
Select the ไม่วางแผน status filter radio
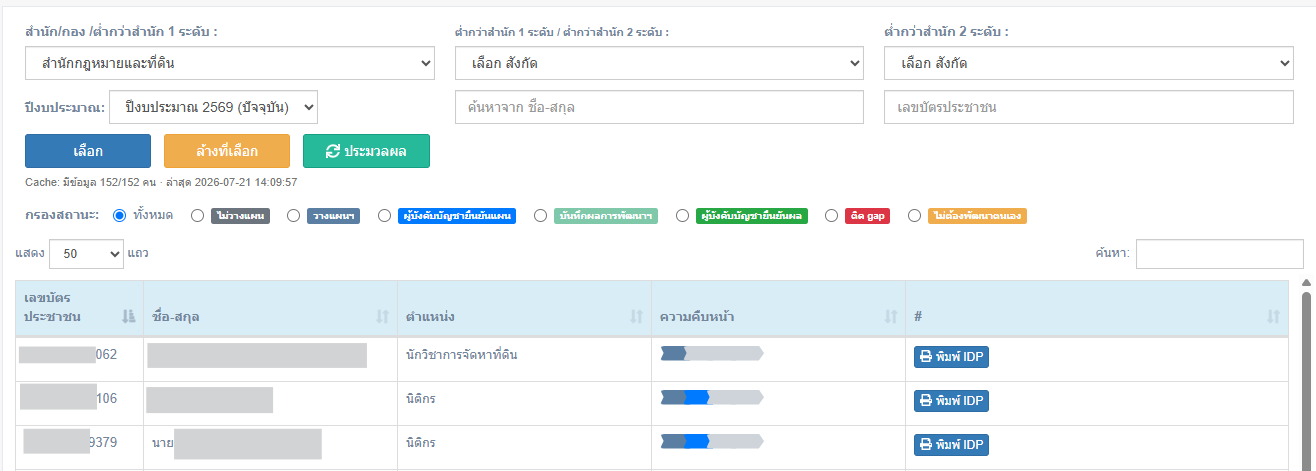(x=197, y=215)
